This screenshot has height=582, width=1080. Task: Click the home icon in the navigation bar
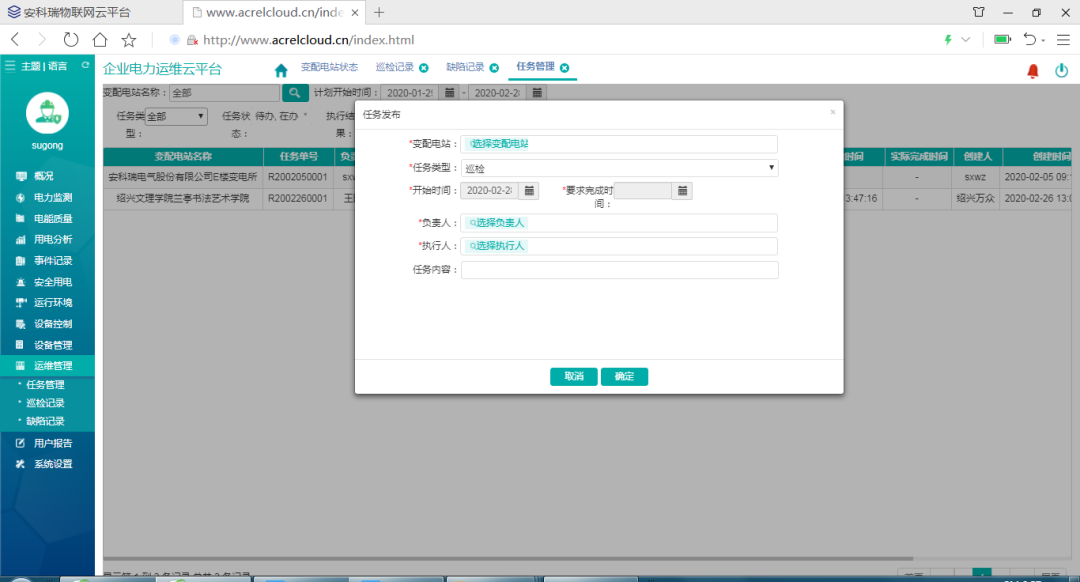click(x=280, y=69)
